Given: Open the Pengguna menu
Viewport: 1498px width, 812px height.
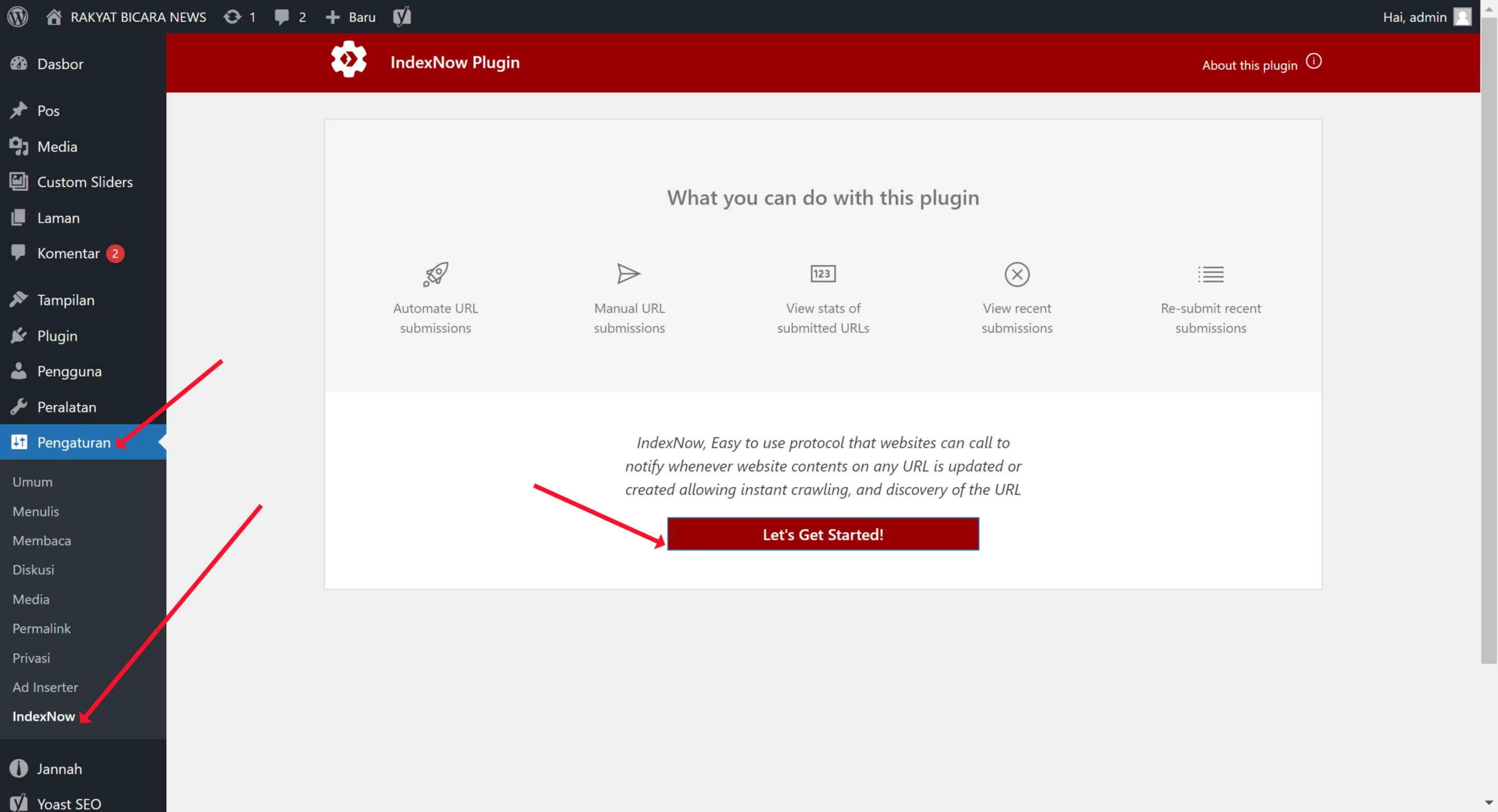Looking at the screenshot, I should click(x=83, y=371).
